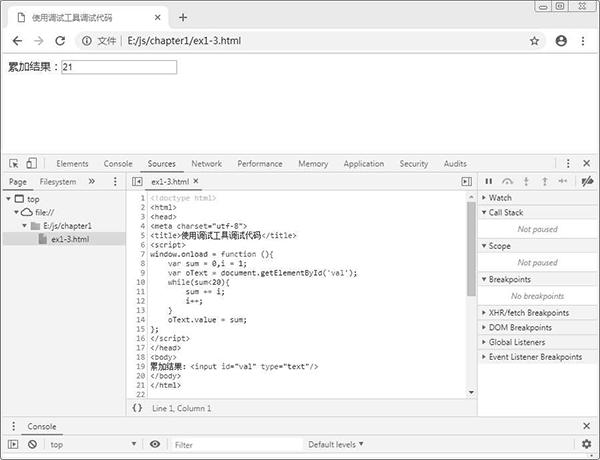View site information icon in address bar
This screenshot has width=600, height=460.
pyautogui.click(x=87, y=41)
